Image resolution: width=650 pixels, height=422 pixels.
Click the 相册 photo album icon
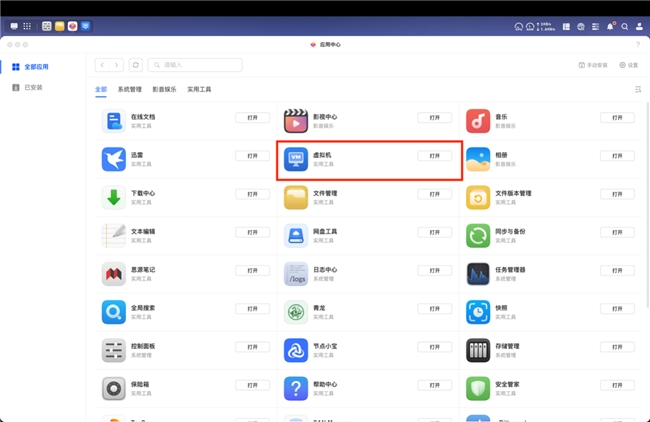coord(478,159)
